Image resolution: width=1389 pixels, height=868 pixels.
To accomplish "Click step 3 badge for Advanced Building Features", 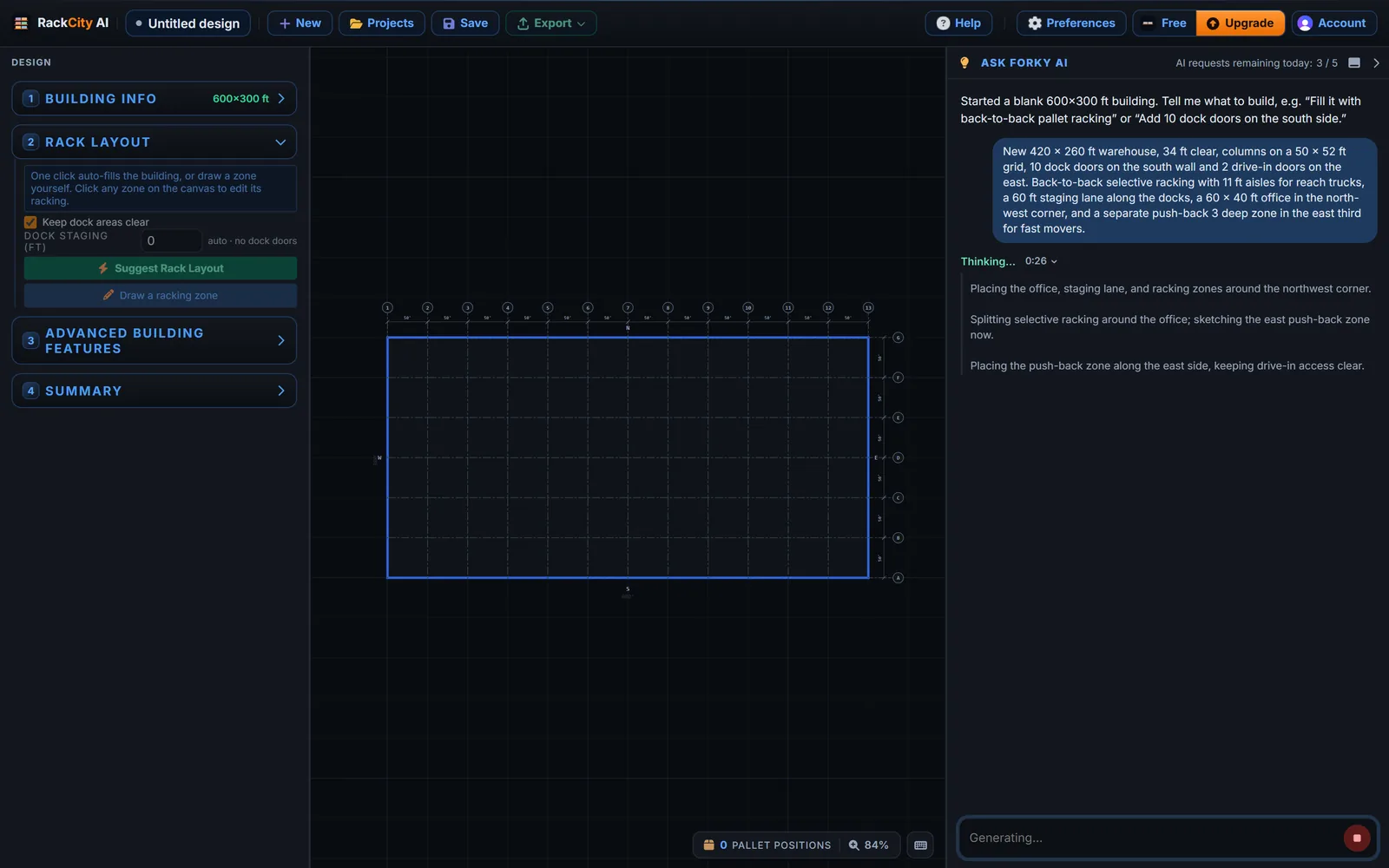I will [31, 341].
